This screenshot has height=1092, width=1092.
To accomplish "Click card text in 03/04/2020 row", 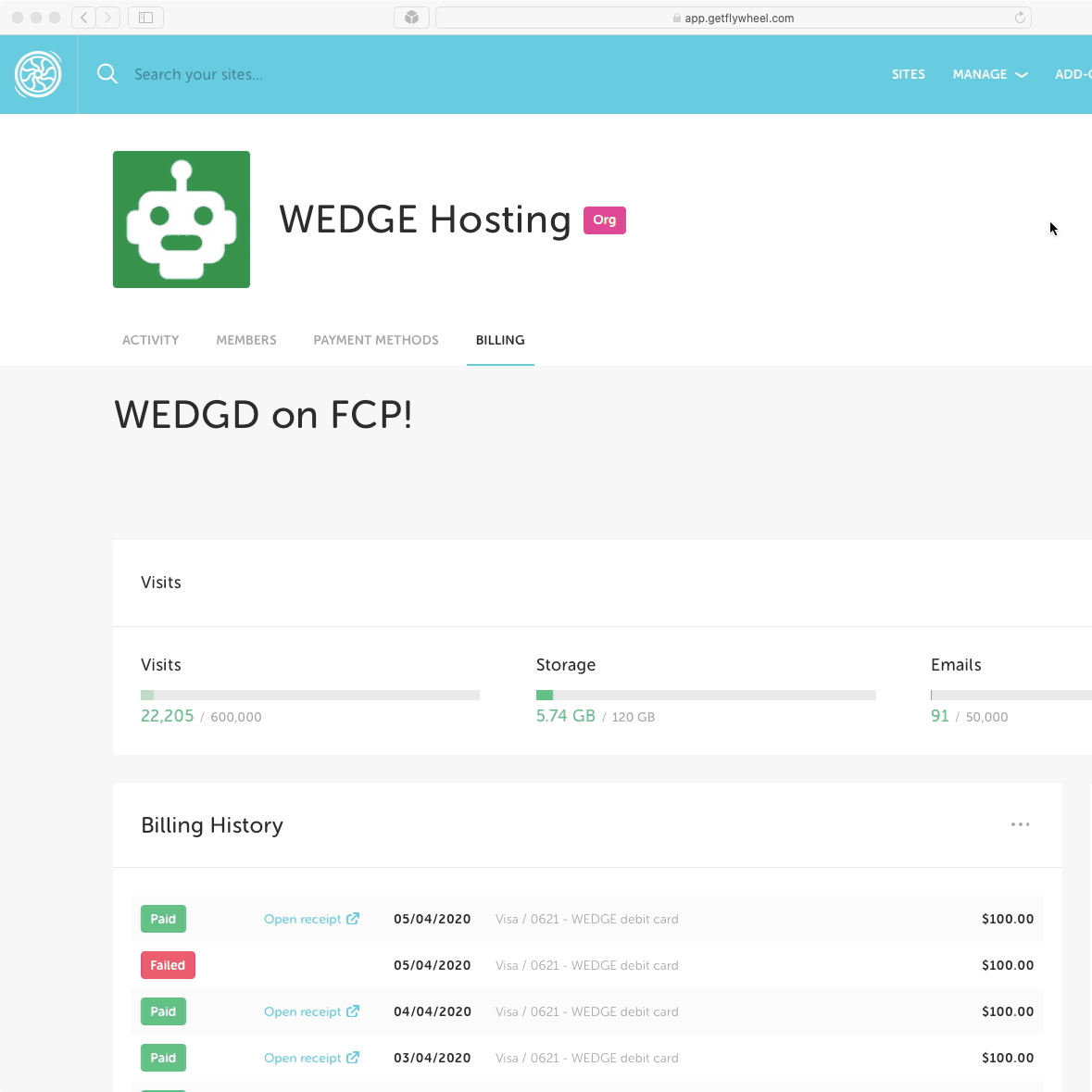I will pos(586,1057).
